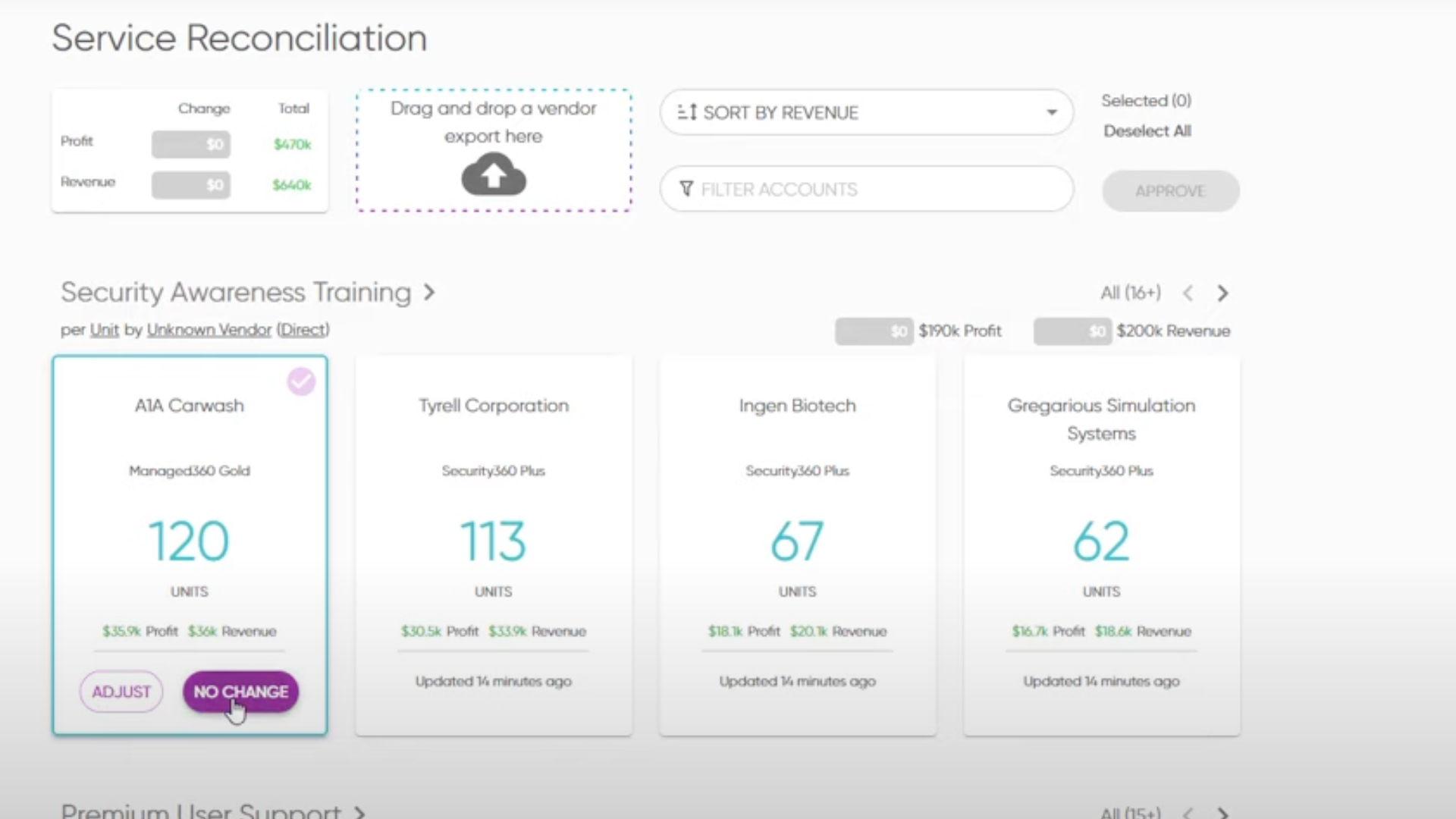Select the Ingen Biotech card

pos(798,545)
